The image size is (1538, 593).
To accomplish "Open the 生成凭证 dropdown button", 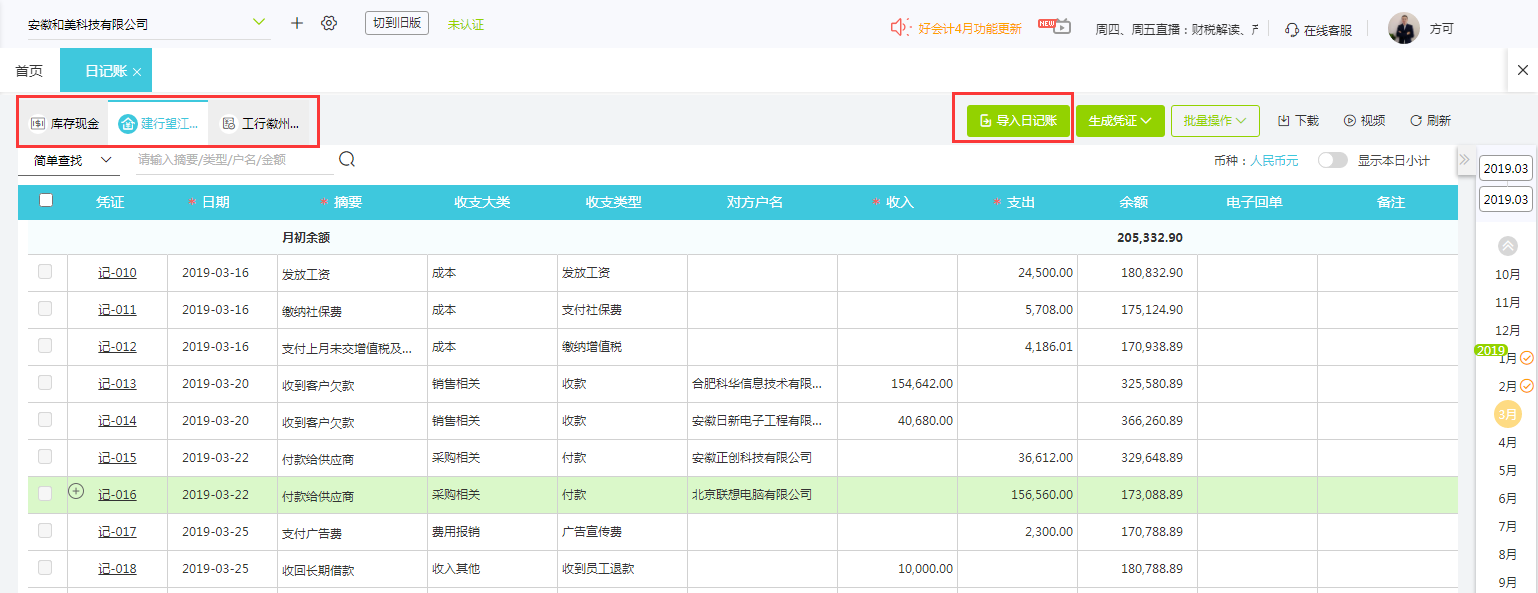I will (1120, 121).
